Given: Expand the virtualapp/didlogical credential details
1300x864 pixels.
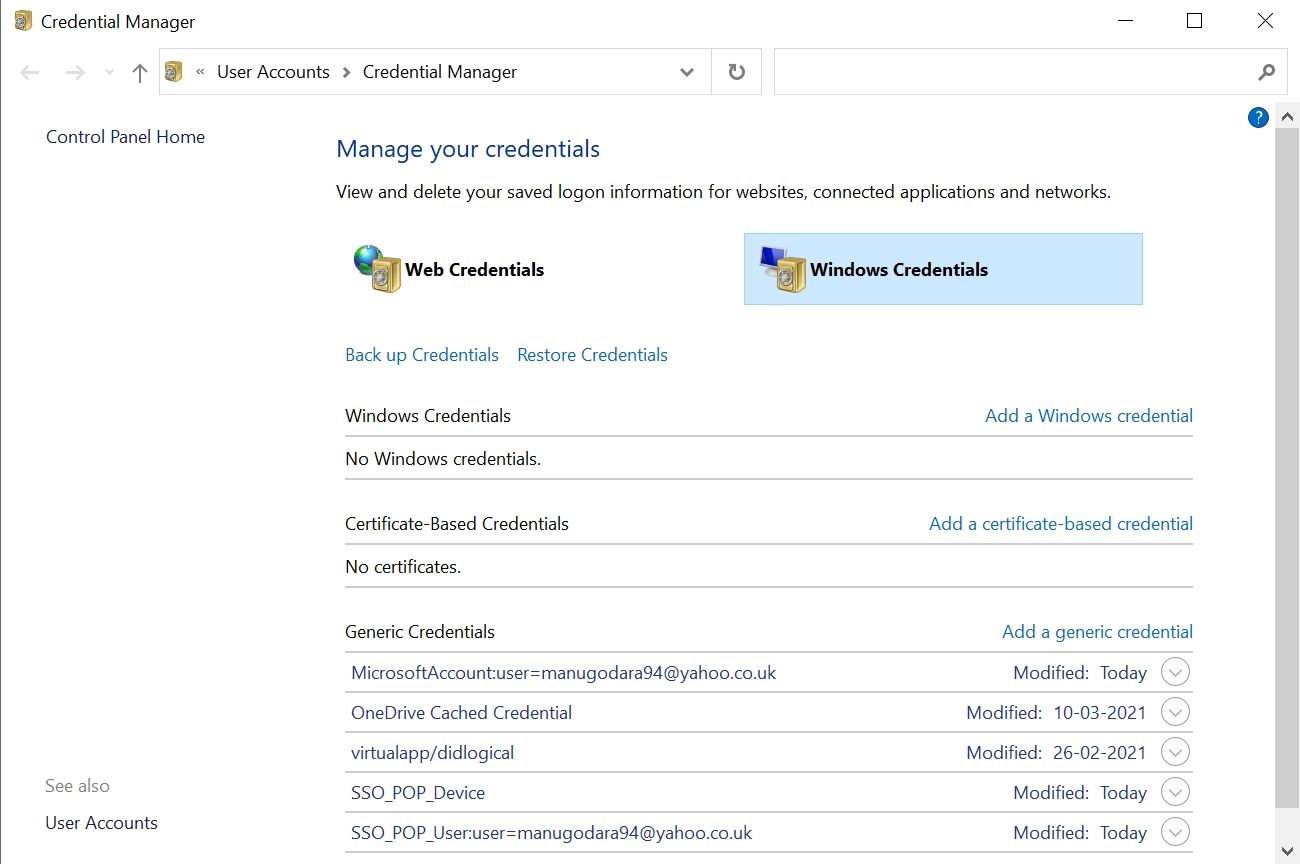Looking at the screenshot, I should (x=1175, y=751).
